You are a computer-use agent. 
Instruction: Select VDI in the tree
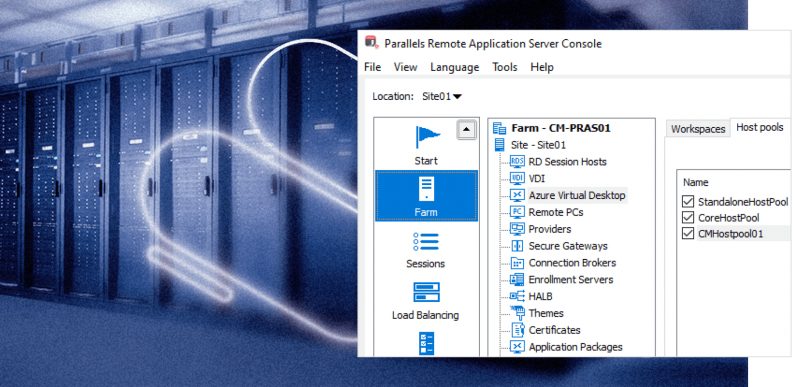(537, 178)
